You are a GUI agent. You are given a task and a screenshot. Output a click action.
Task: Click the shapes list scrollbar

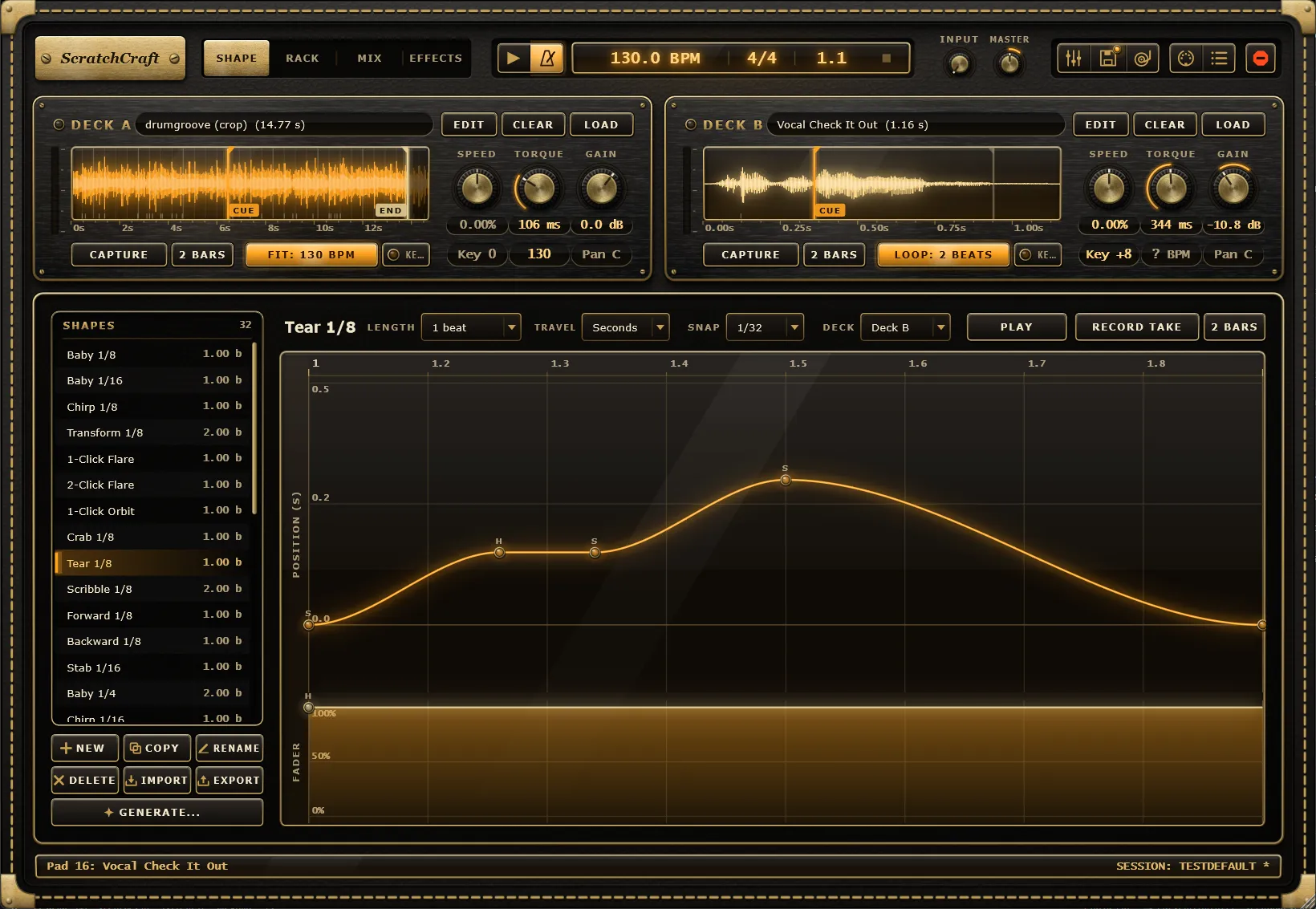tap(254, 428)
